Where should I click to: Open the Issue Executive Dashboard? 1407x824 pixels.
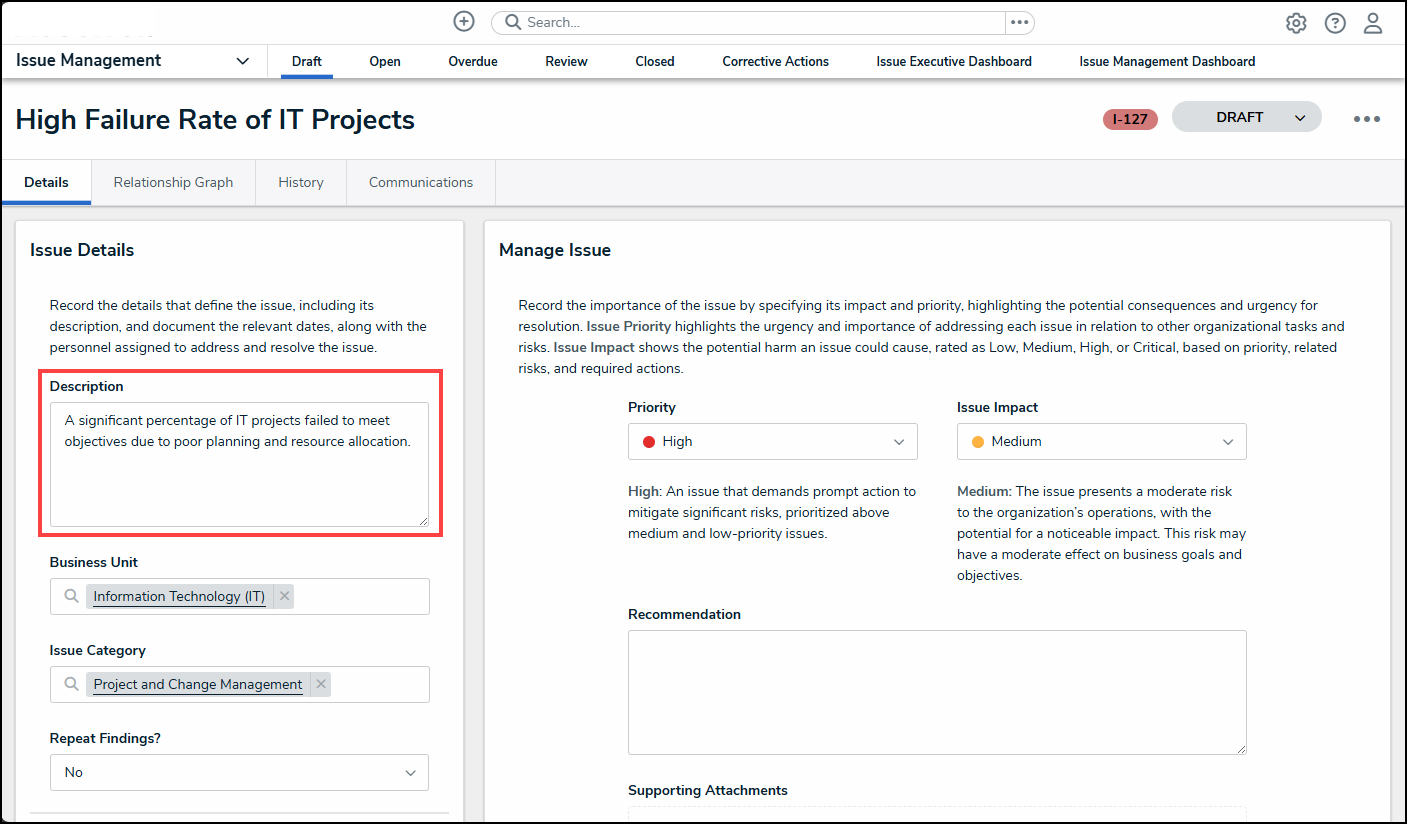953,61
